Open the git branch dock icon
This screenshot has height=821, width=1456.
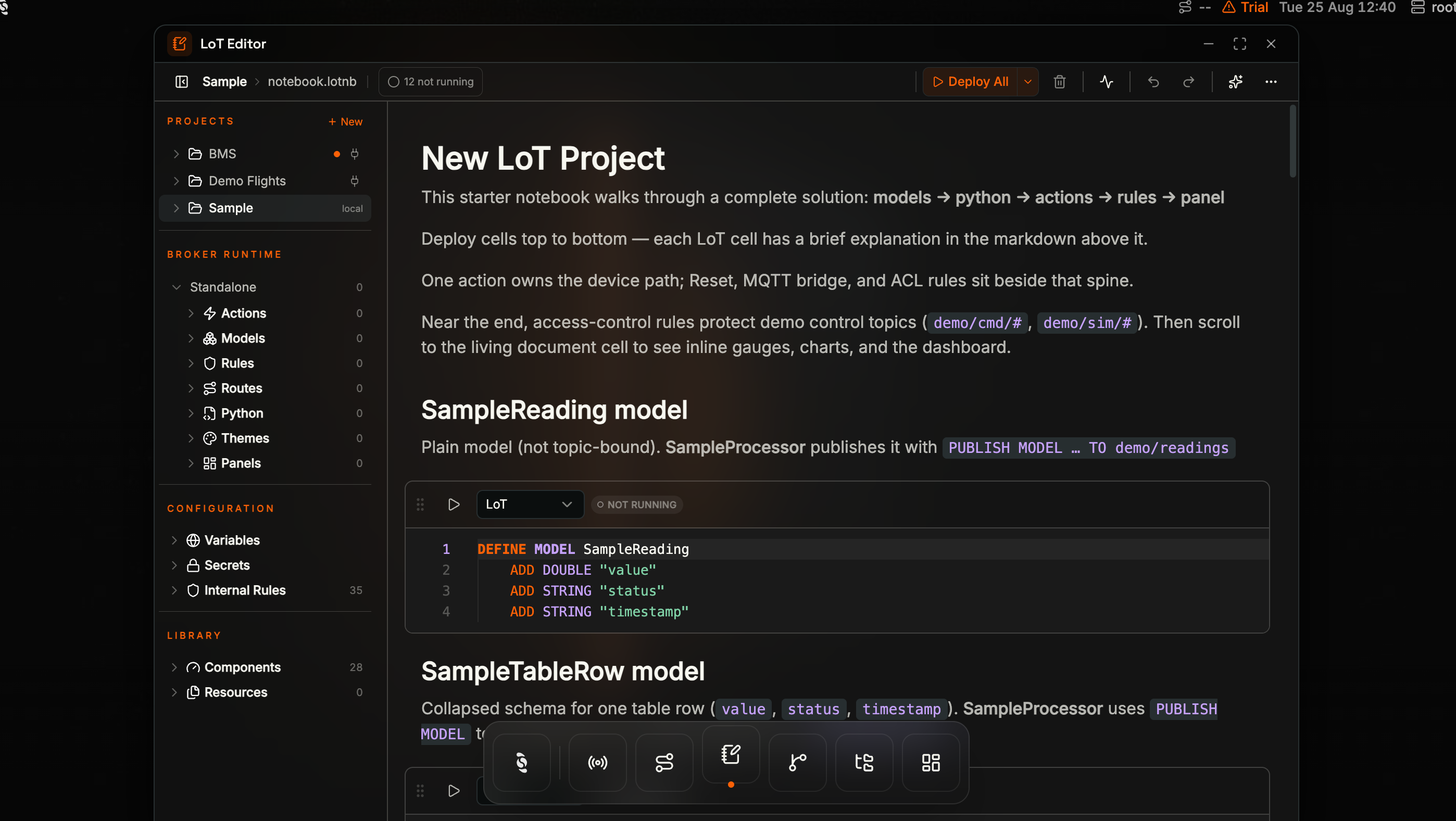798,763
